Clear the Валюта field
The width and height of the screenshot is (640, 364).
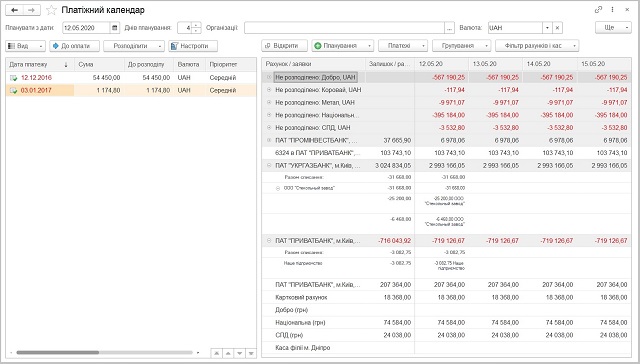pyautogui.click(x=558, y=28)
